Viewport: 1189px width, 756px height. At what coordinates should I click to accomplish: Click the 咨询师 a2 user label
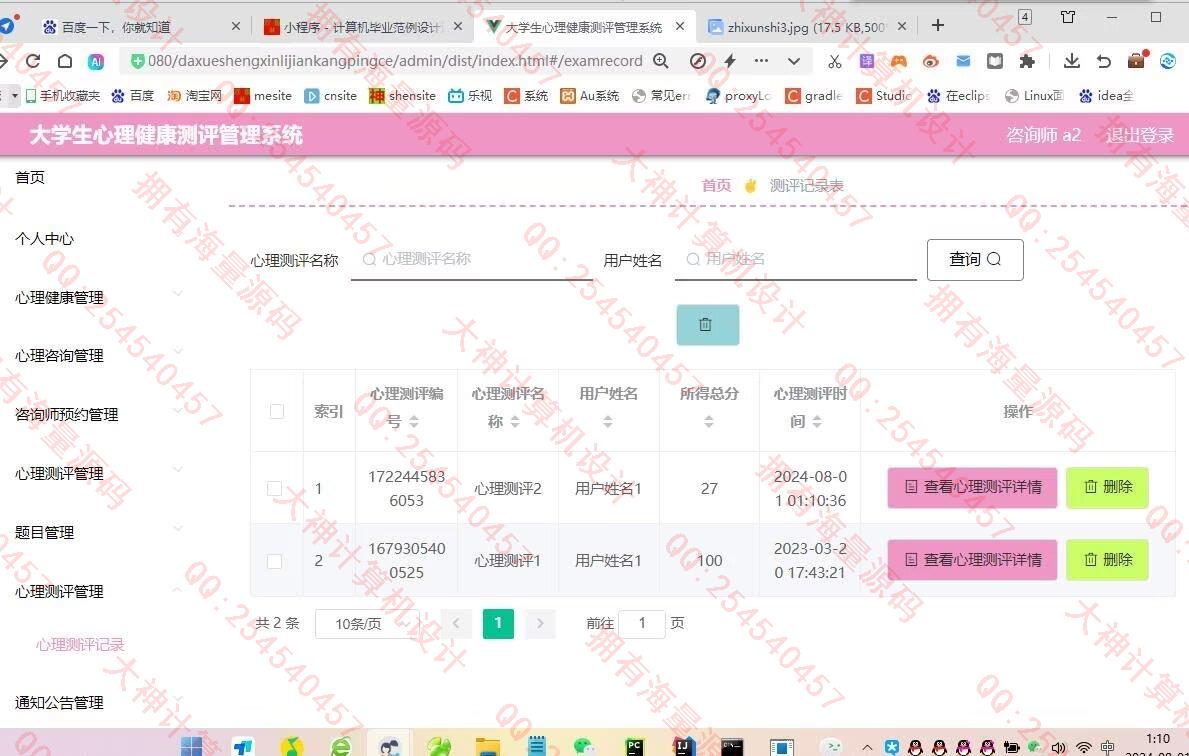pos(1043,136)
